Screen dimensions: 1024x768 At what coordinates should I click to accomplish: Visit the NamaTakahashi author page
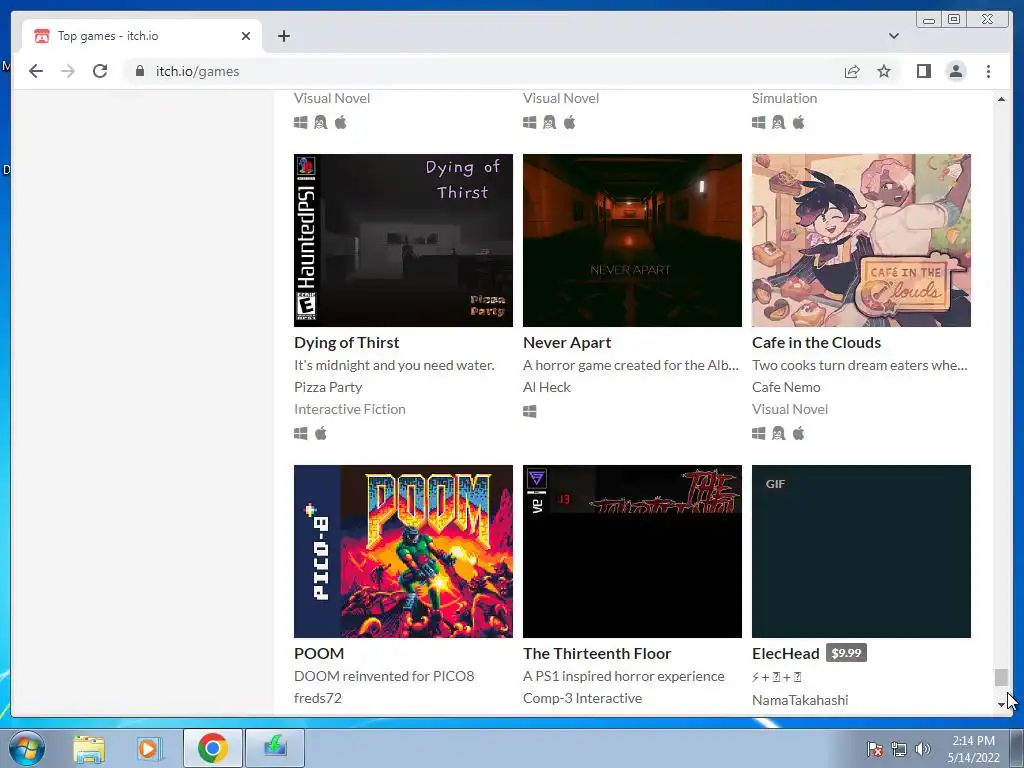pos(800,700)
